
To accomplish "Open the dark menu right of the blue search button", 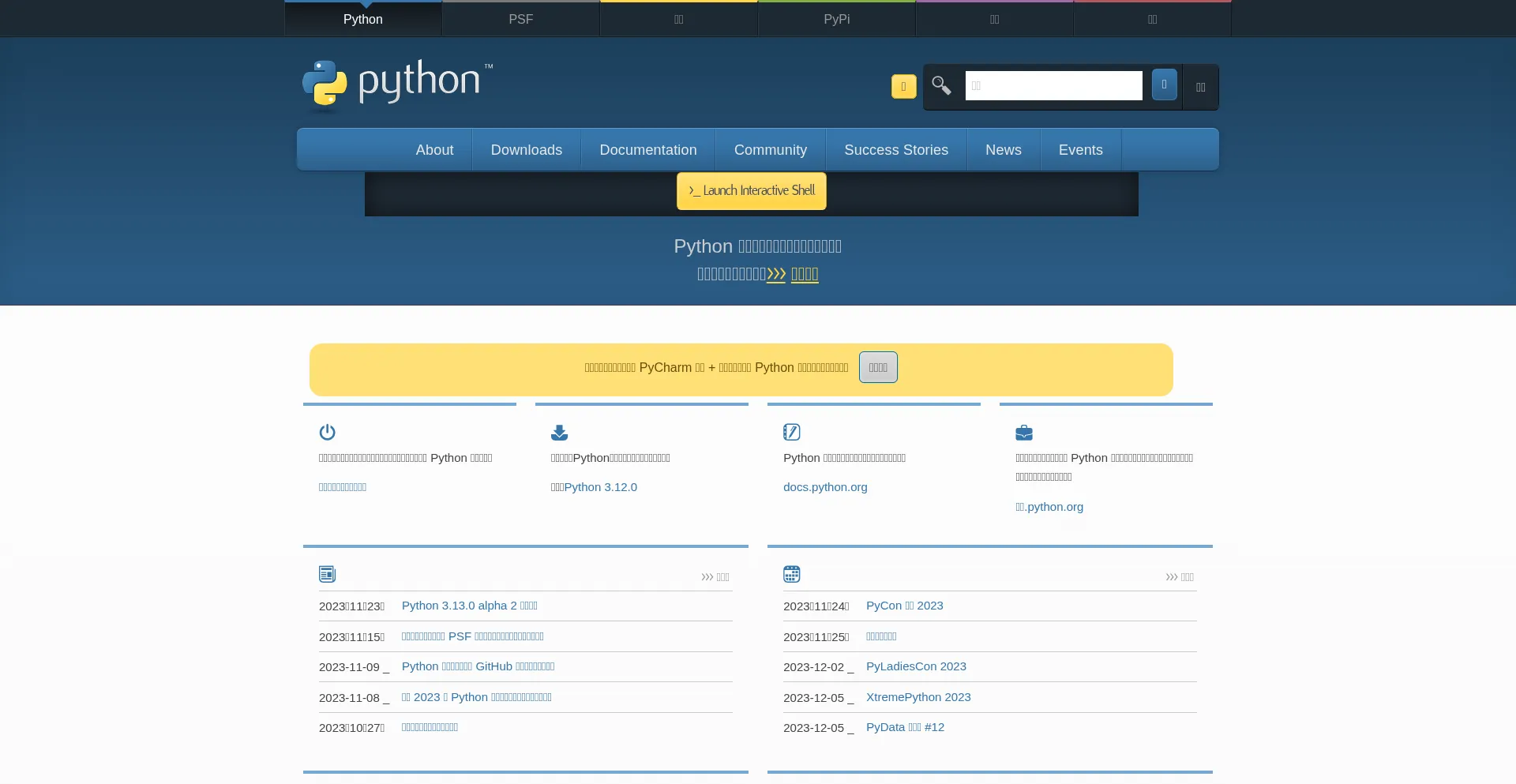I will pos(1200,87).
